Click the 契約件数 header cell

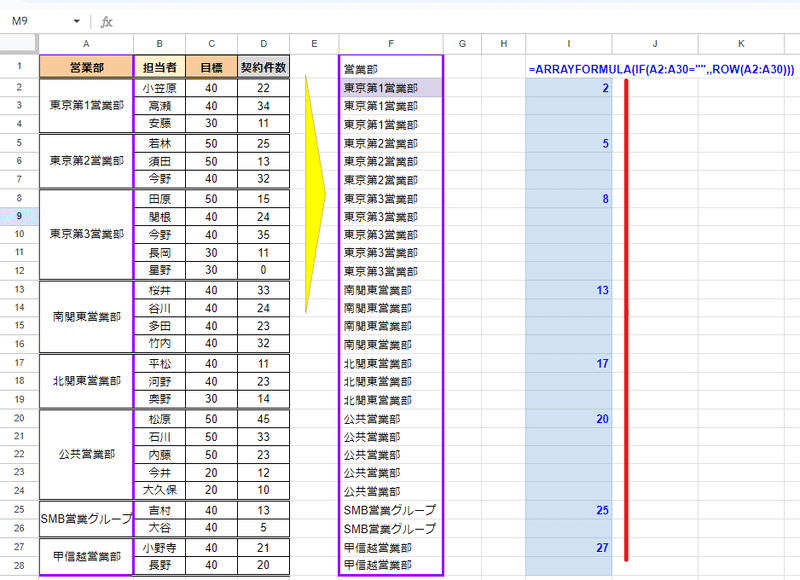click(264, 67)
